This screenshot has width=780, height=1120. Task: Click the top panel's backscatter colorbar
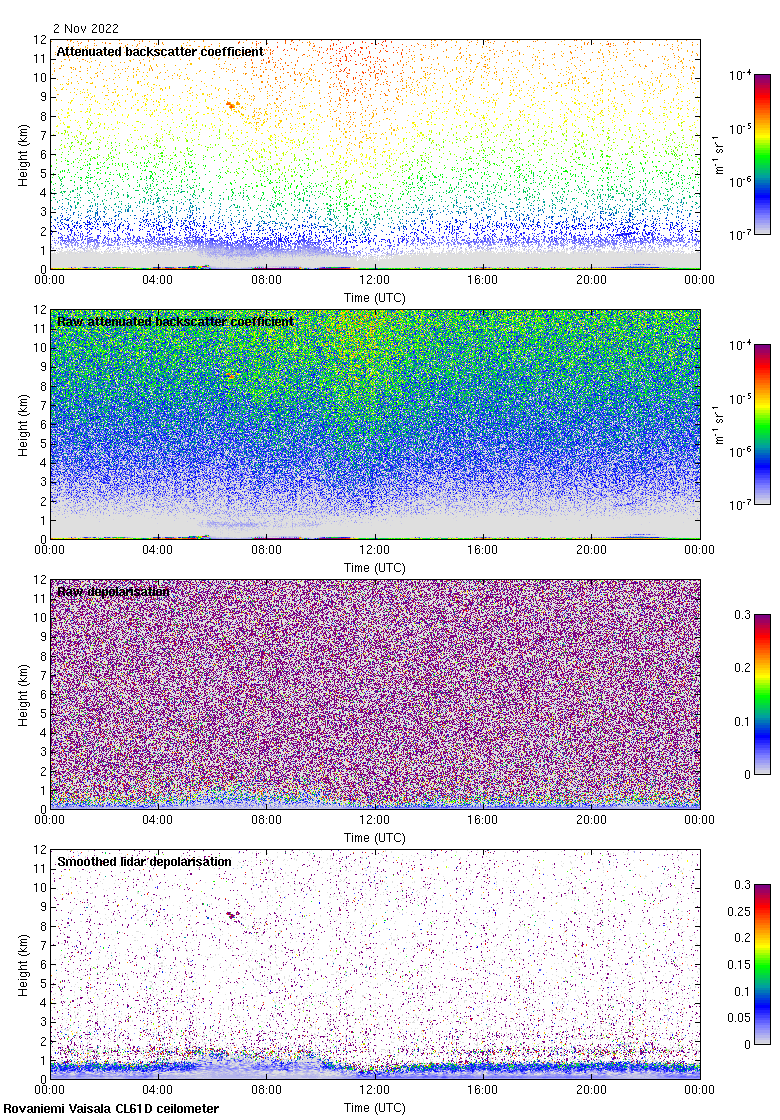pyautogui.click(x=762, y=154)
